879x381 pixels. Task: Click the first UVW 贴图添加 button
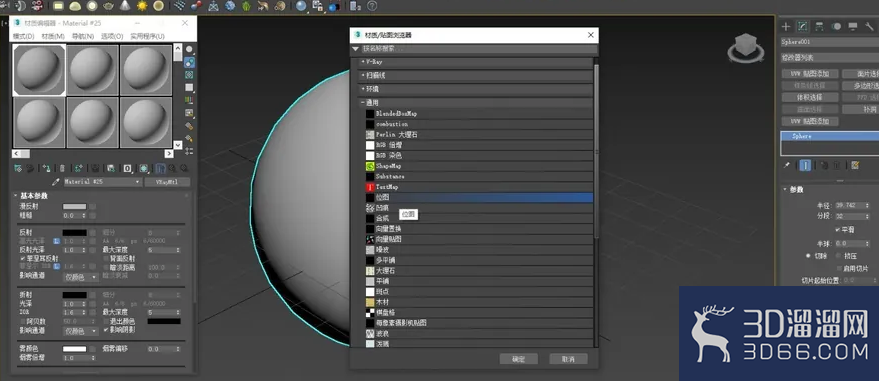pos(810,73)
